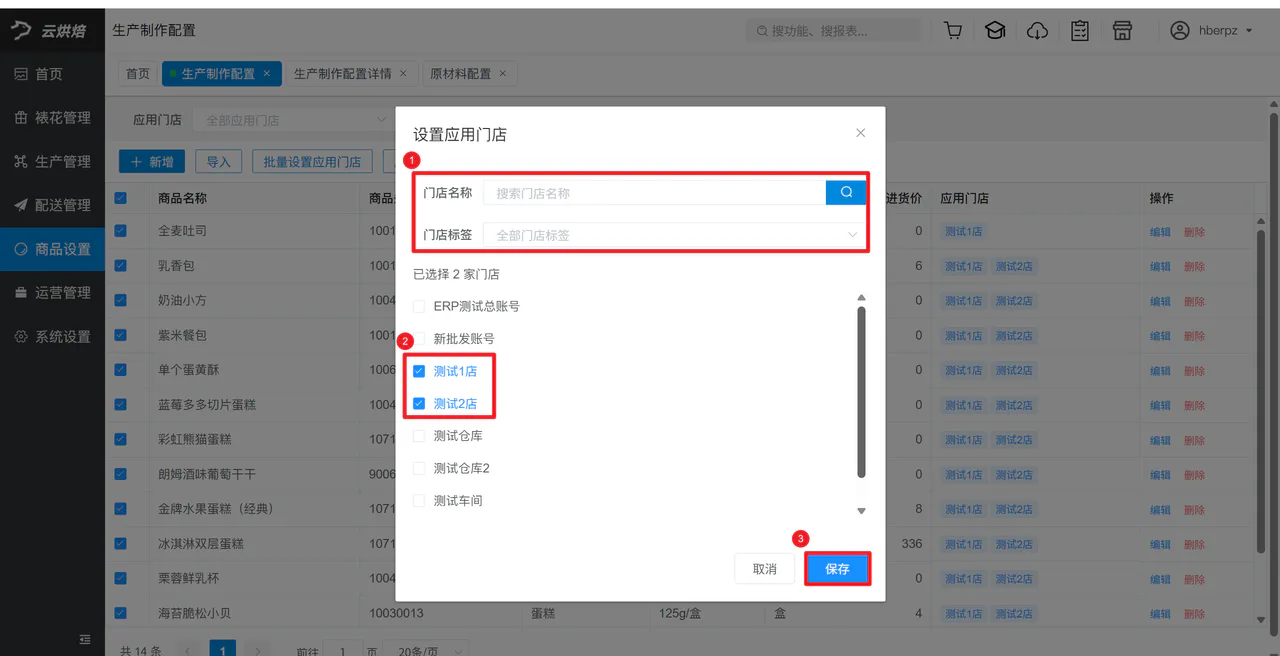Click the graduation cap tutorial icon
This screenshot has height=656, width=1280.
click(x=995, y=31)
